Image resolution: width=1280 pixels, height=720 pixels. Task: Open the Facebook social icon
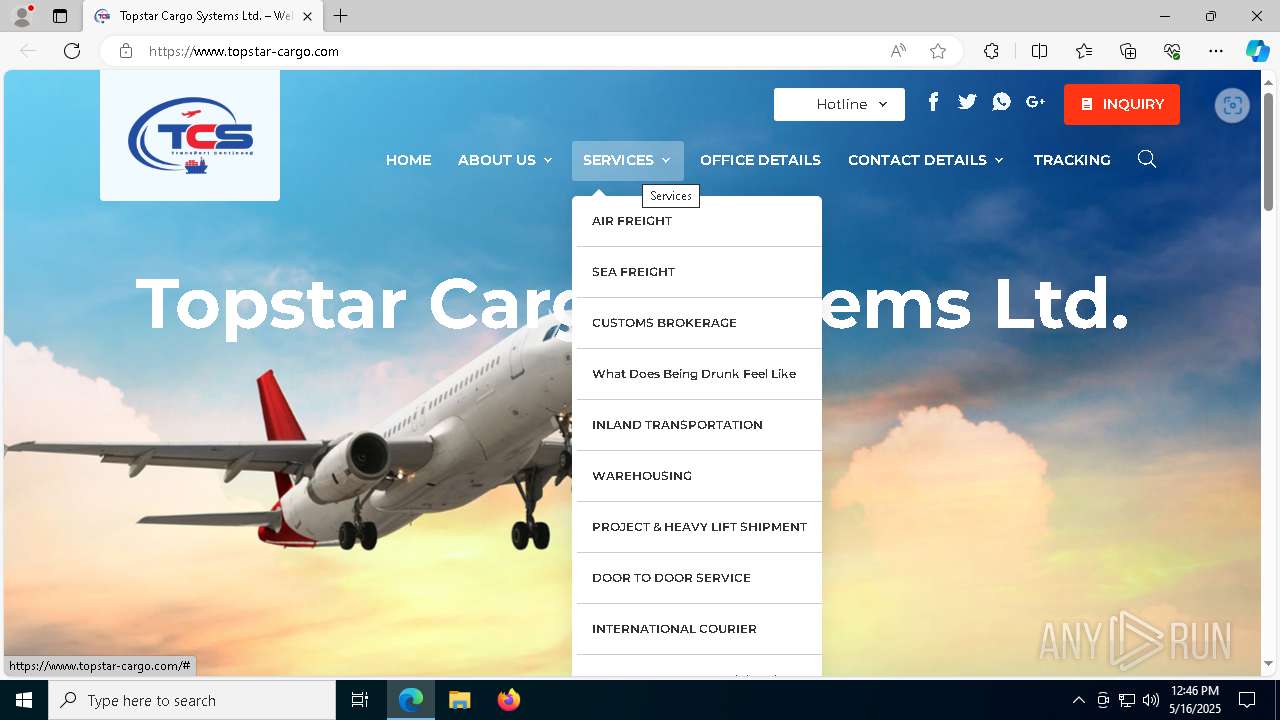(933, 102)
